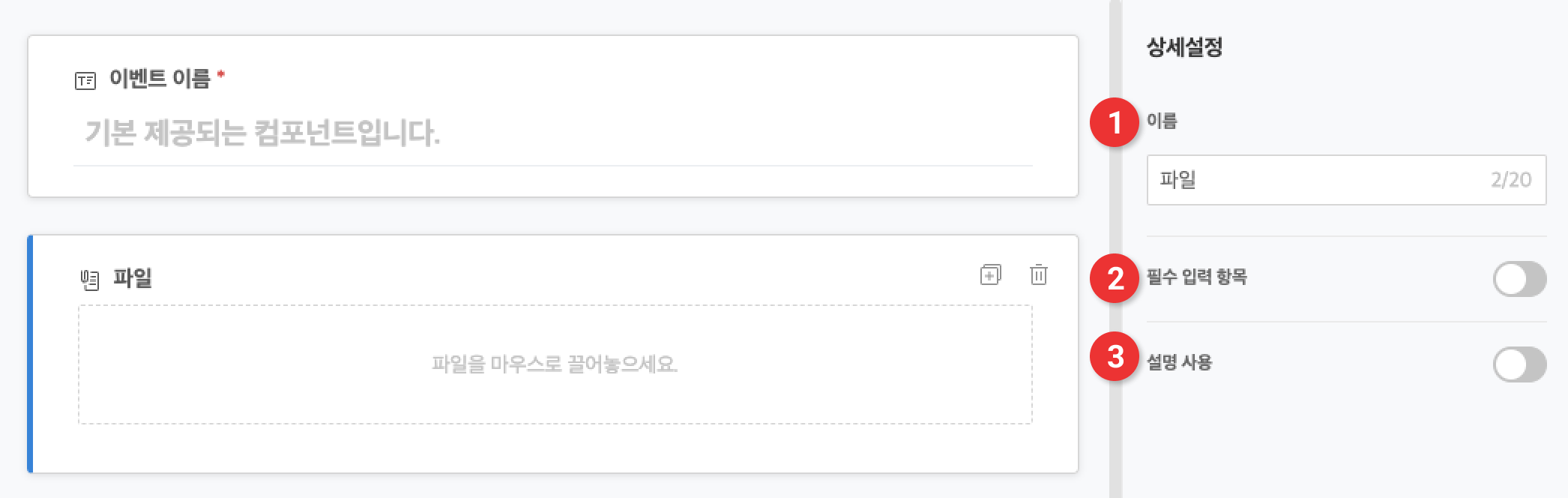
Task: Click the 이름 field label
Action: pos(1162,121)
